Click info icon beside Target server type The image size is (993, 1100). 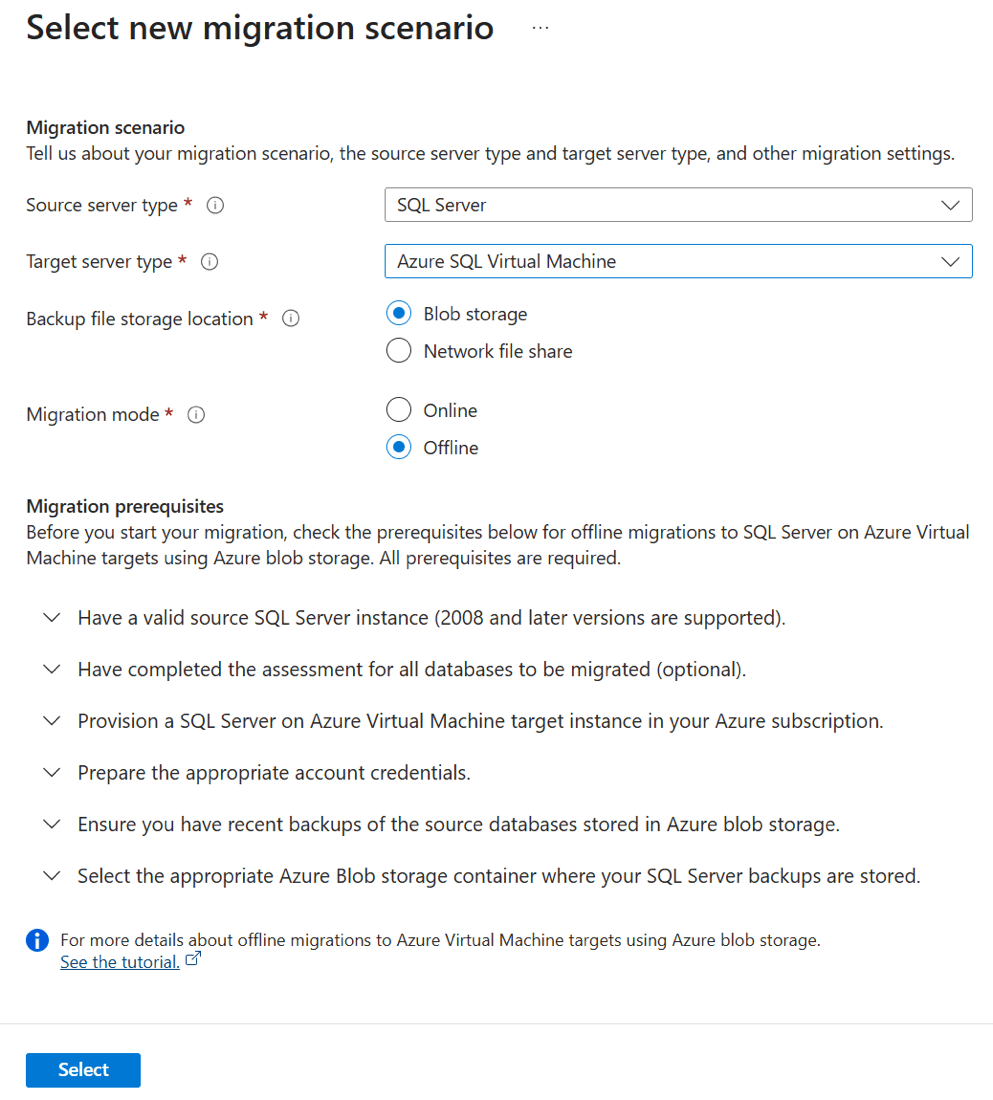point(209,262)
